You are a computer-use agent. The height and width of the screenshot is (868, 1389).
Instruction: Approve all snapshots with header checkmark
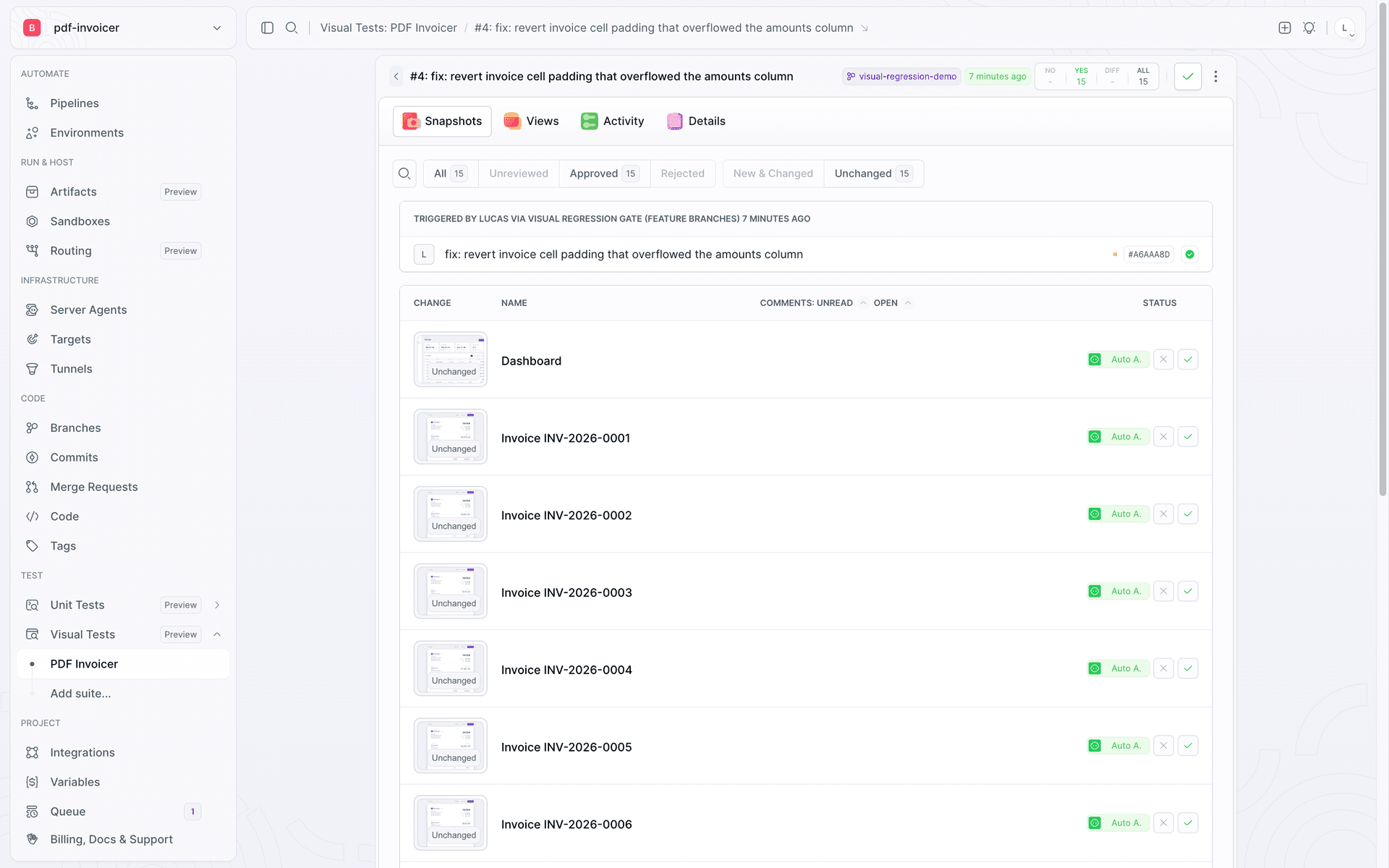(x=1188, y=77)
